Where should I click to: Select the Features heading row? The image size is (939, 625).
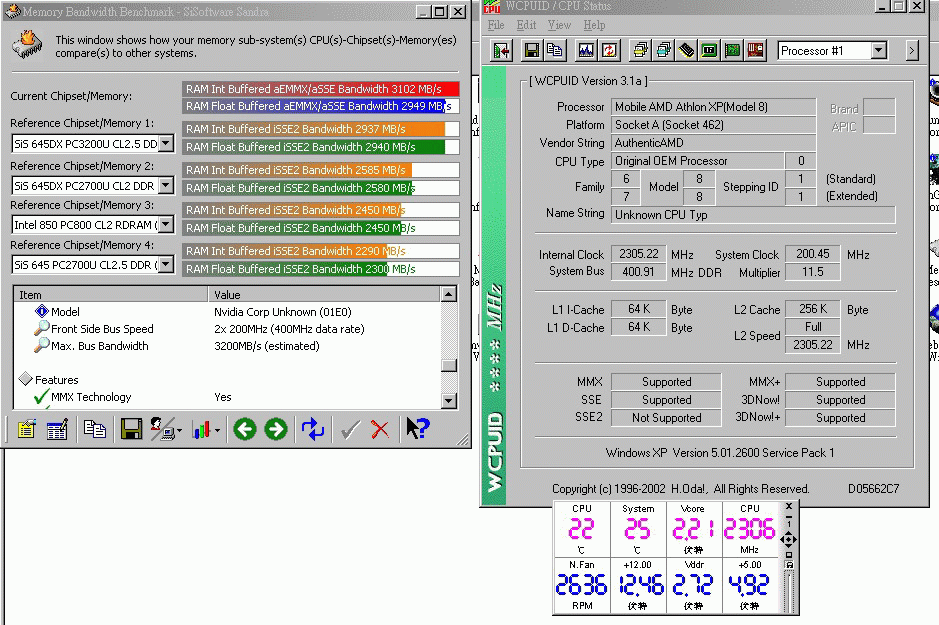[x=228, y=380]
